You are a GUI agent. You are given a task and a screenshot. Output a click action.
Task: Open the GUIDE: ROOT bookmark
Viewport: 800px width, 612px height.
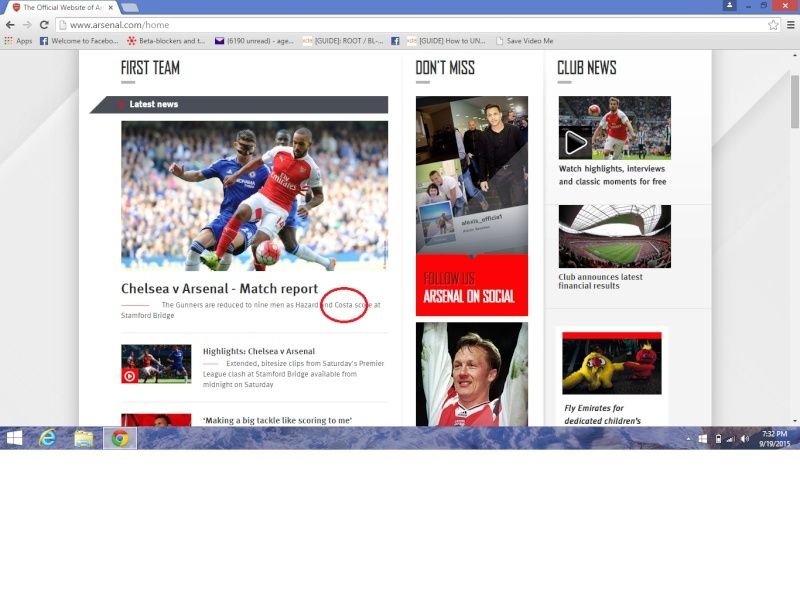click(343, 41)
